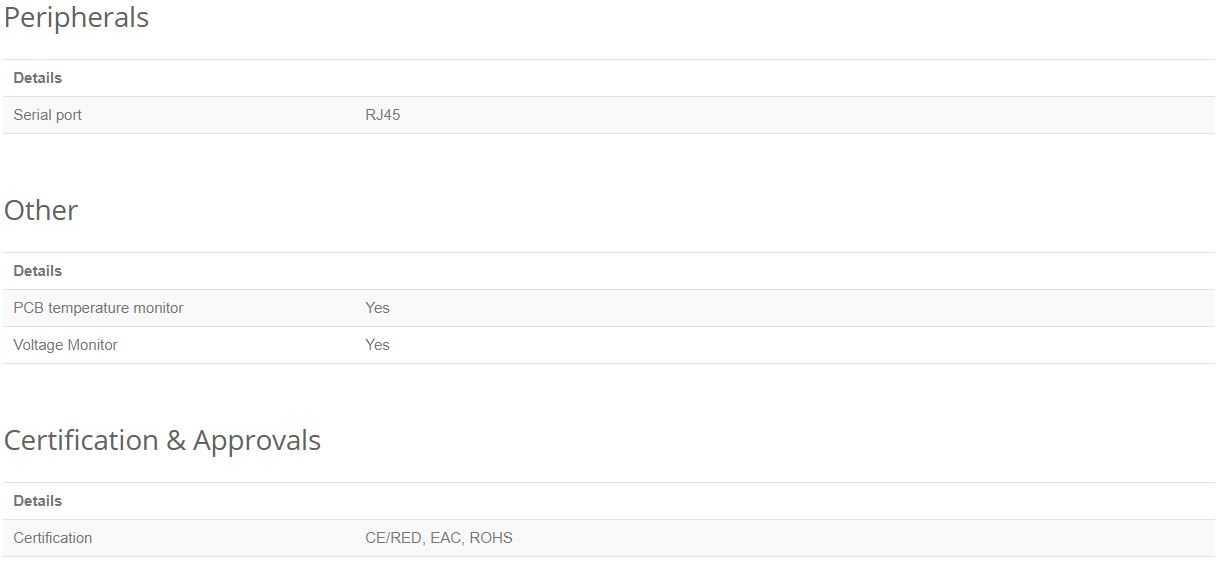
Task: Click the Other section heading
Action: point(41,210)
